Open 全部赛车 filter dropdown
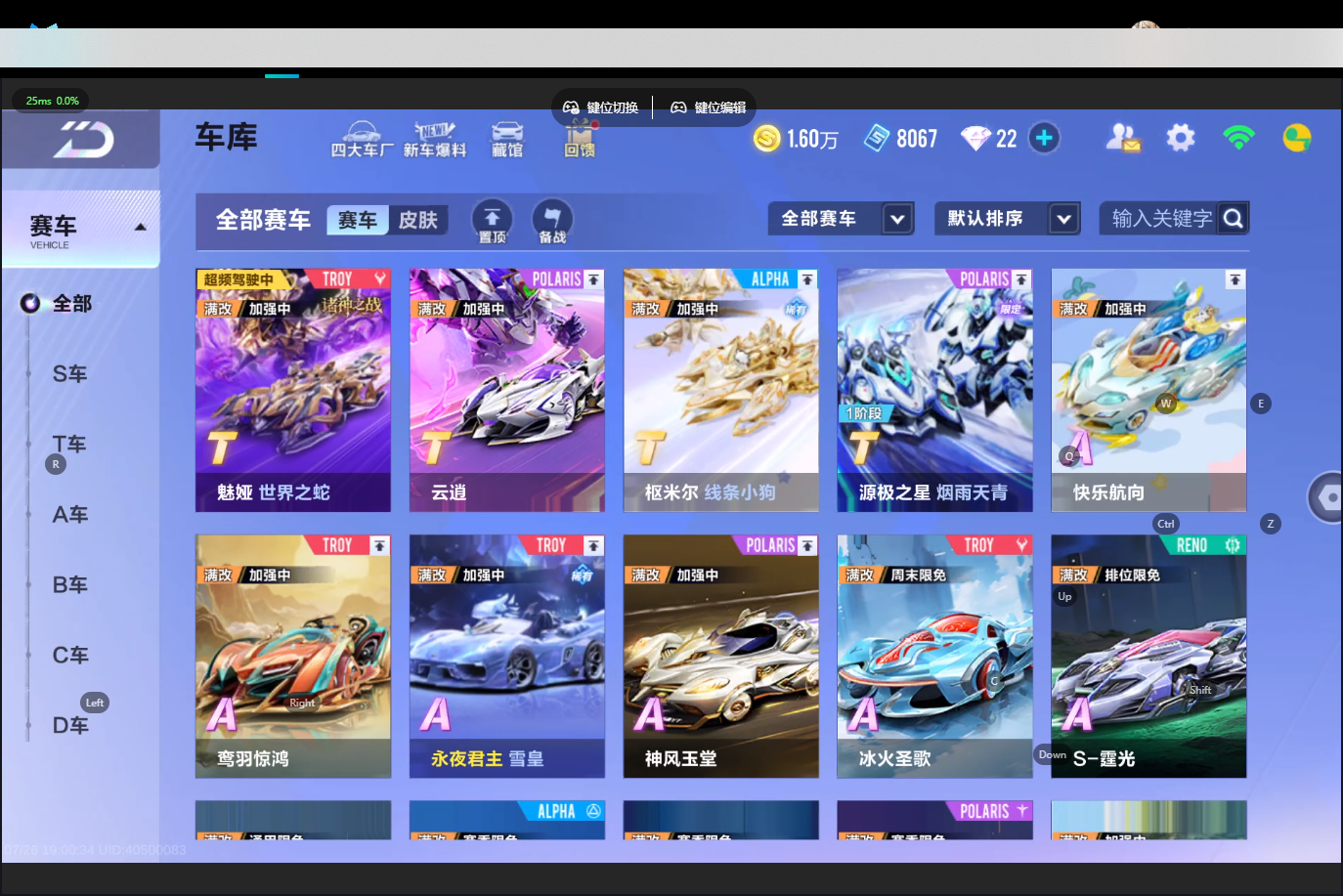The height and width of the screenshot is (896, 1343). pyautogui.click(x=842, y=218)
